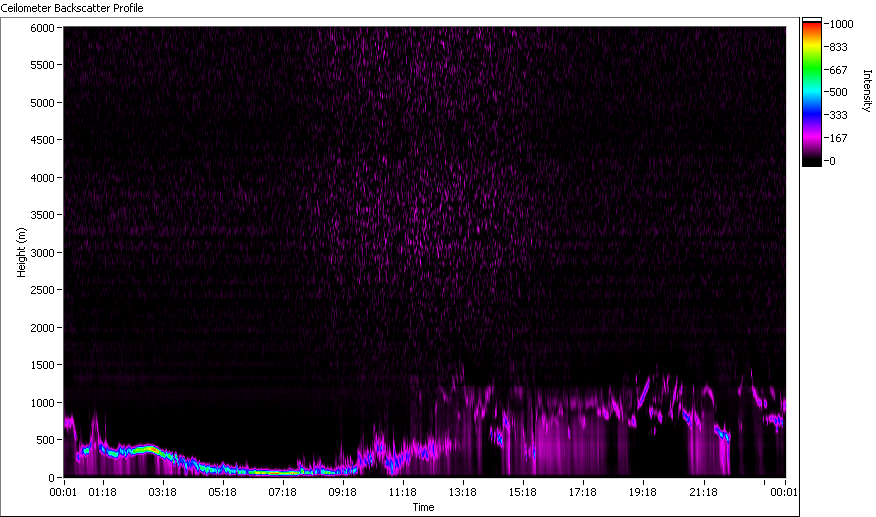Viewport: 876px width, 517px height.
Task: Click the 1500 height tick label
Action: 42,364
